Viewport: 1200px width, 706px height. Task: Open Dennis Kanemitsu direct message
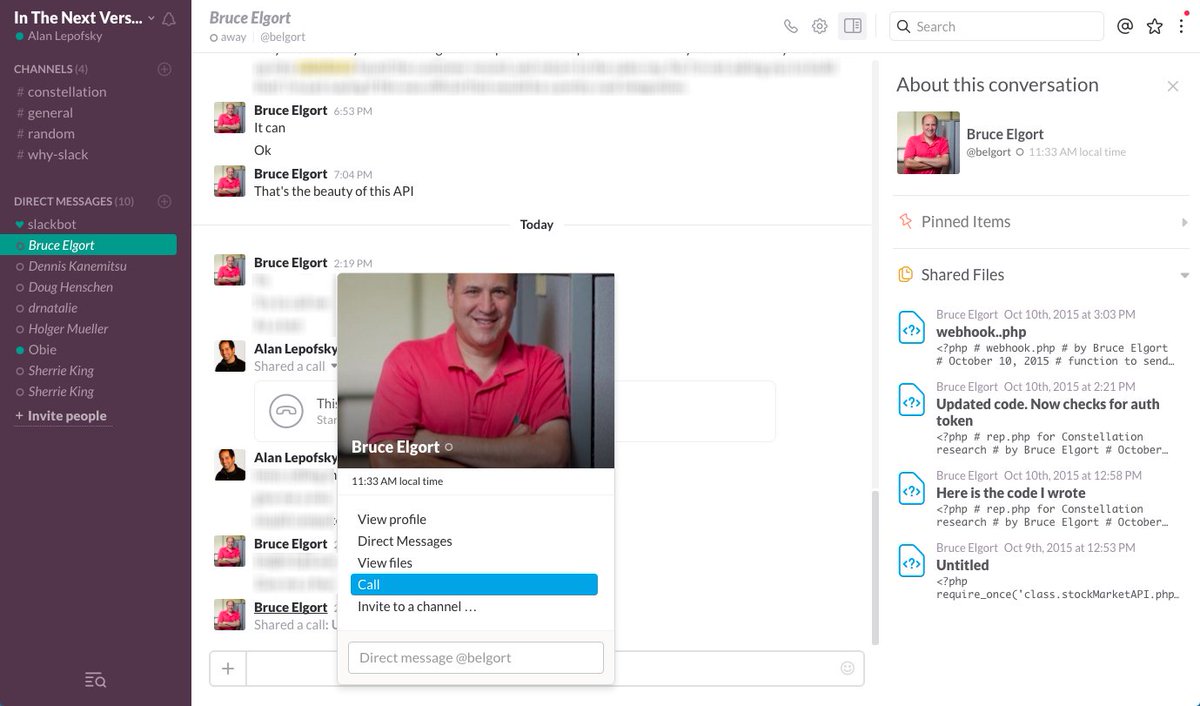coord(72,266)
